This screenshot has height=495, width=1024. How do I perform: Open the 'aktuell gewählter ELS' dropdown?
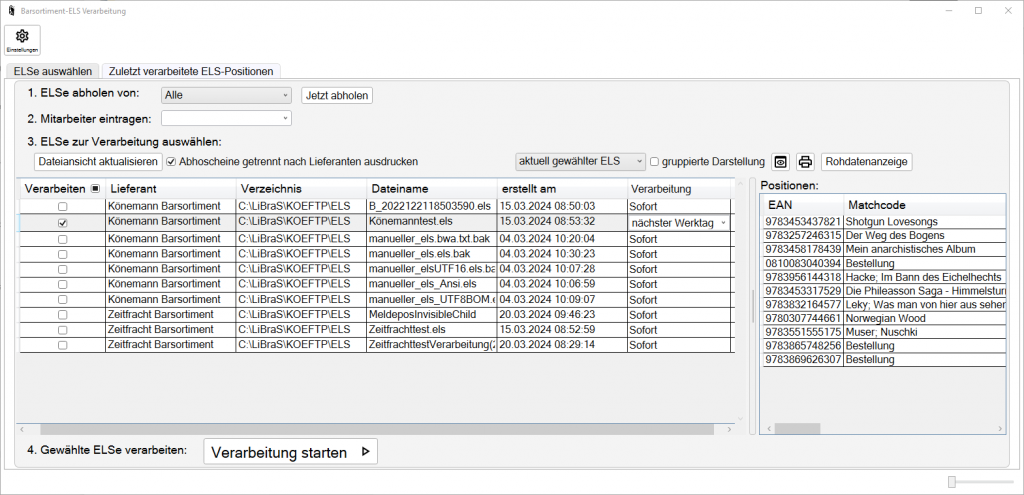[x=579, y=161]
